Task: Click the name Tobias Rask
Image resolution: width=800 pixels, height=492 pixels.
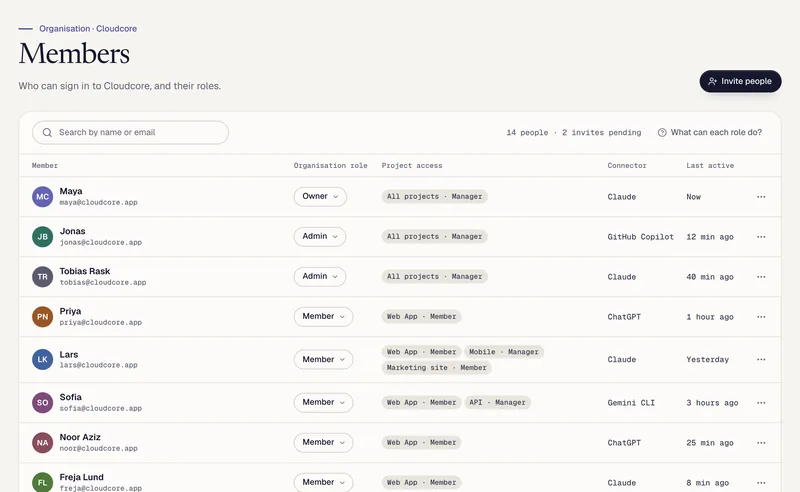Action: coord(85,271)
